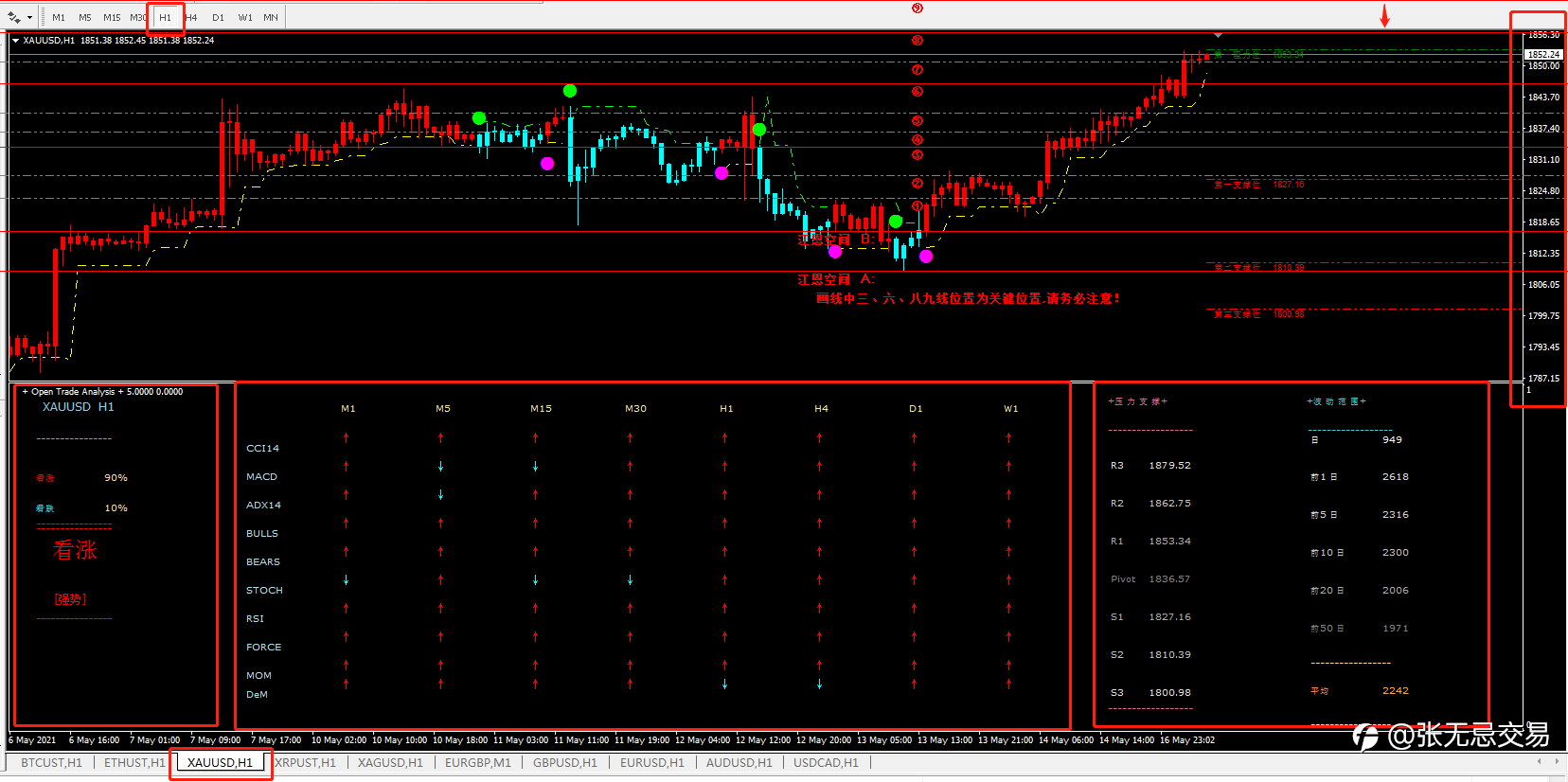Click the MOM indicator row label

coord(258,675)
